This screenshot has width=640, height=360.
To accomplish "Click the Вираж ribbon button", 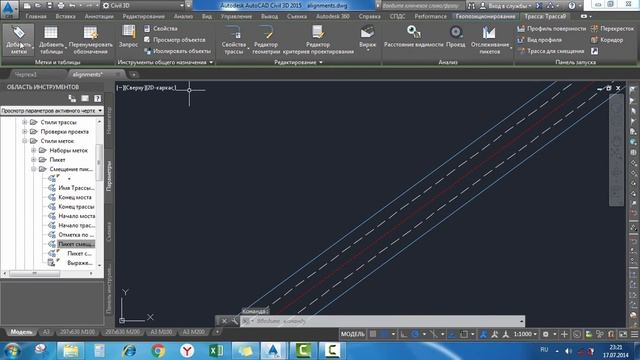I will (367, 38).
